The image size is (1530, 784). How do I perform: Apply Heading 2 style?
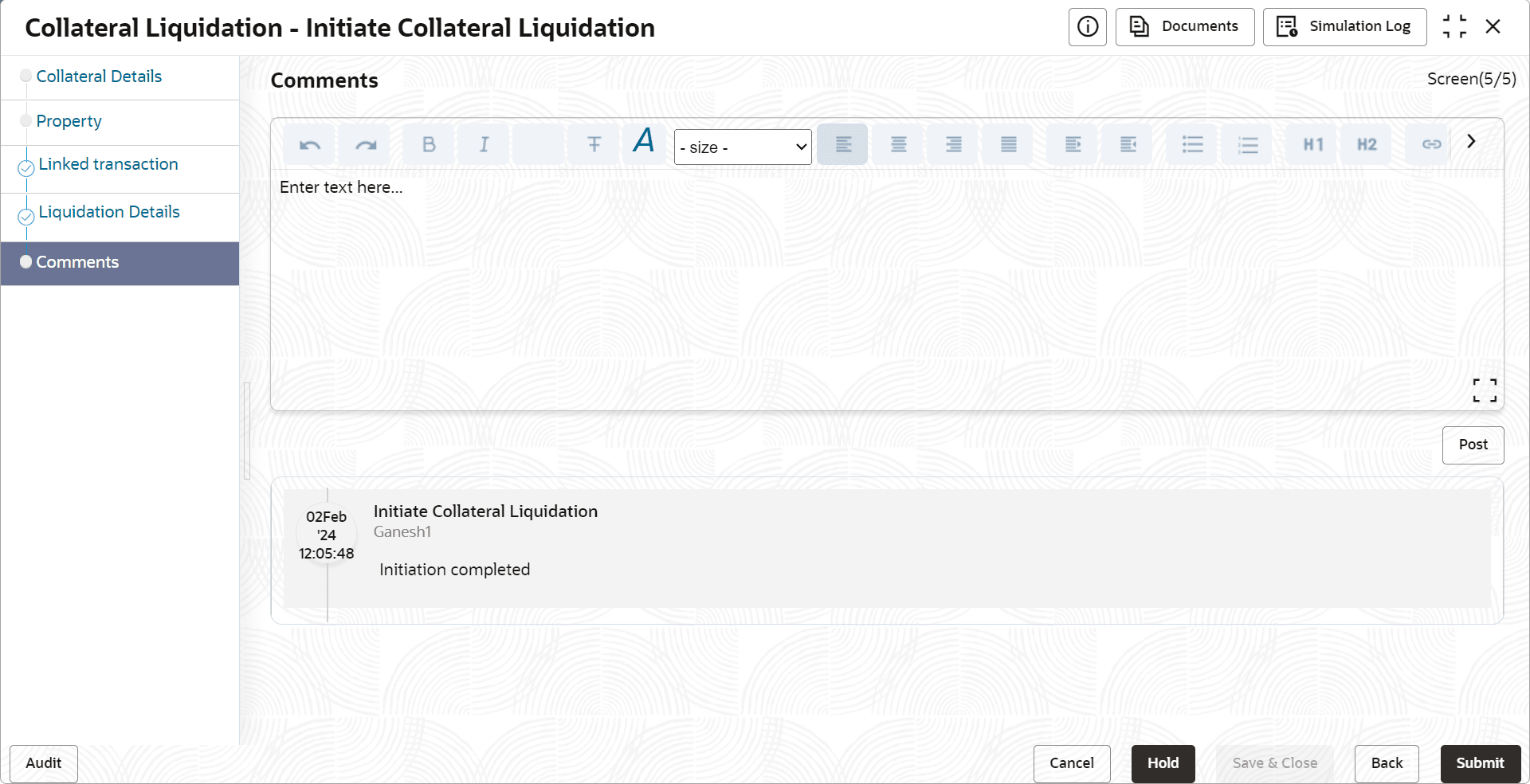pos(1367,145)
